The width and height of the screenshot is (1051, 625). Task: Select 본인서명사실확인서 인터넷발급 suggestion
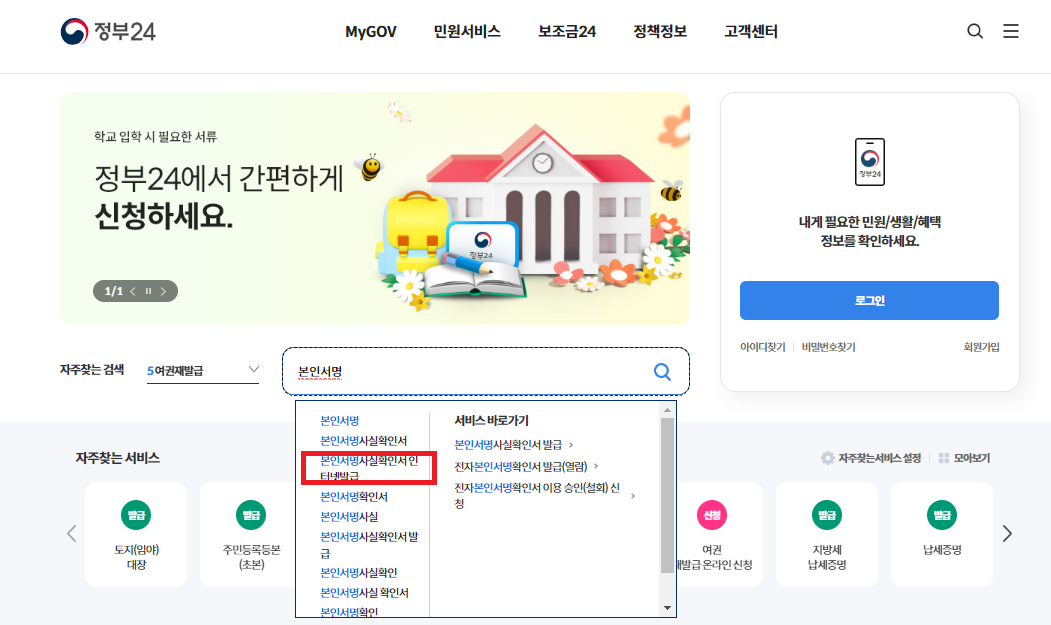[x=369, y=468]
